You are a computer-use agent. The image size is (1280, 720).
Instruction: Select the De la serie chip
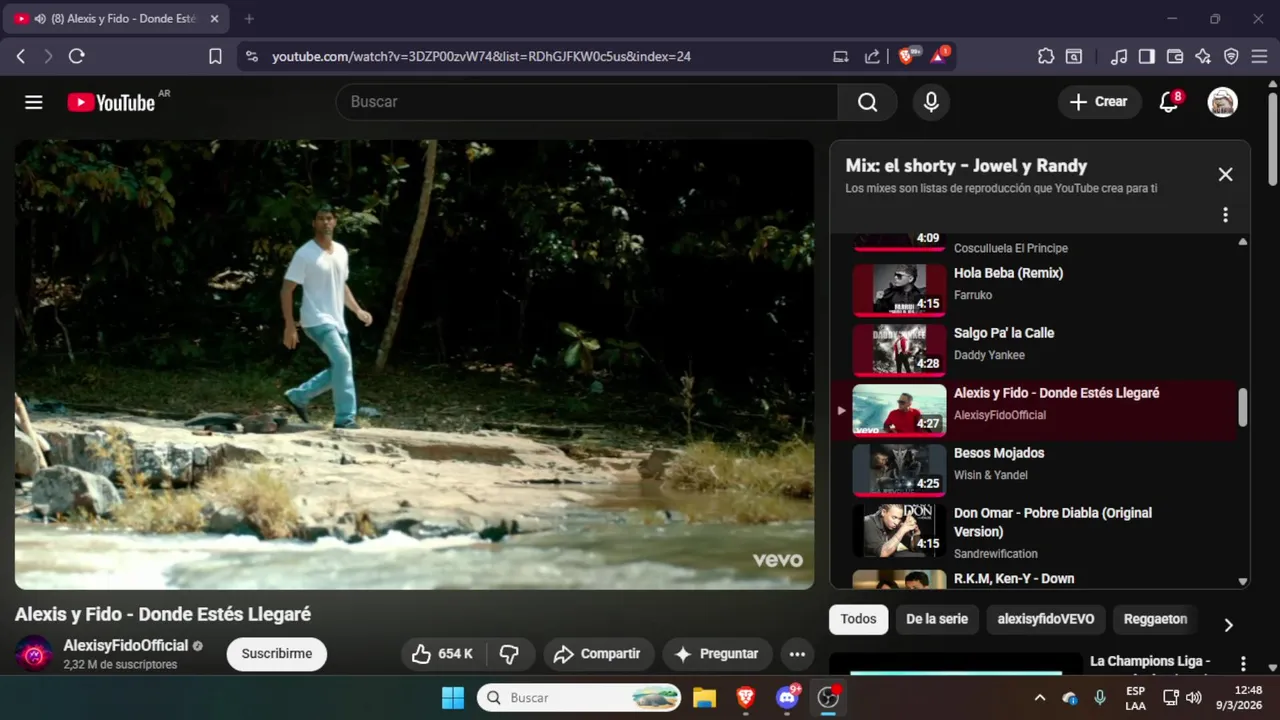pyautogui.click(x=937, y=619)
